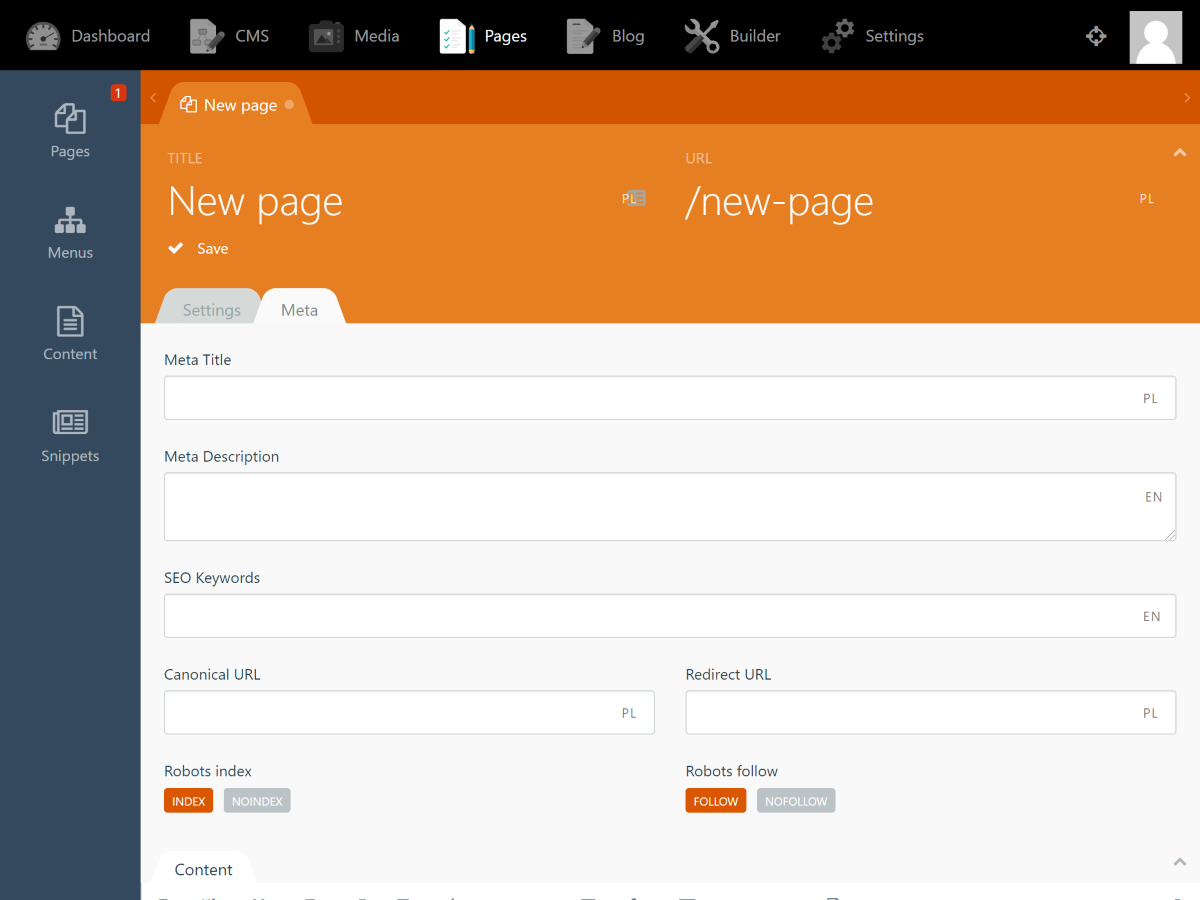Click the EN language tag in SEO Keywords
Image resolution: width=1200 pixels, height=900 pixels.
[1152, 617]
